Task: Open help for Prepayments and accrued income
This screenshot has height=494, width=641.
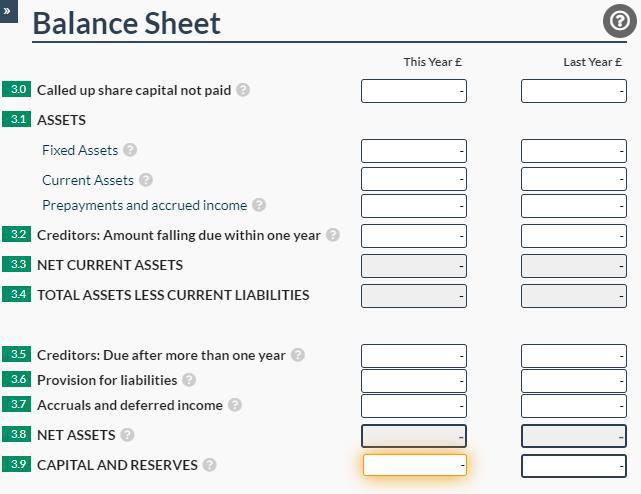Action: click(259, 204)
